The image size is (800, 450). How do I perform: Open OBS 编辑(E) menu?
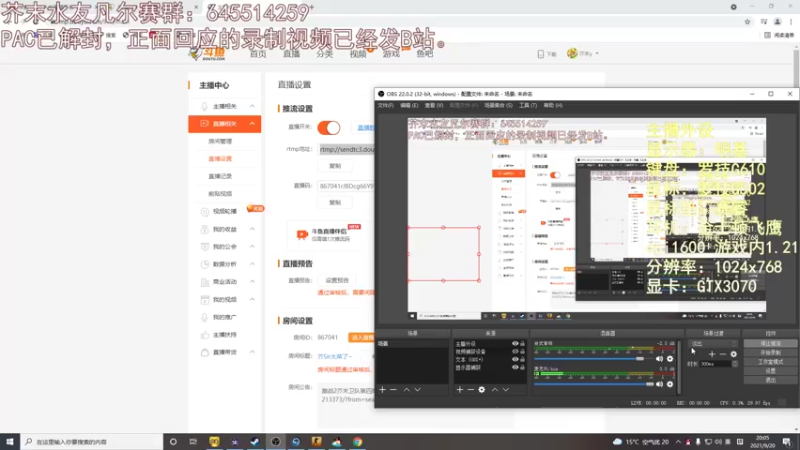pyautogui.click(x=409, y=106)
